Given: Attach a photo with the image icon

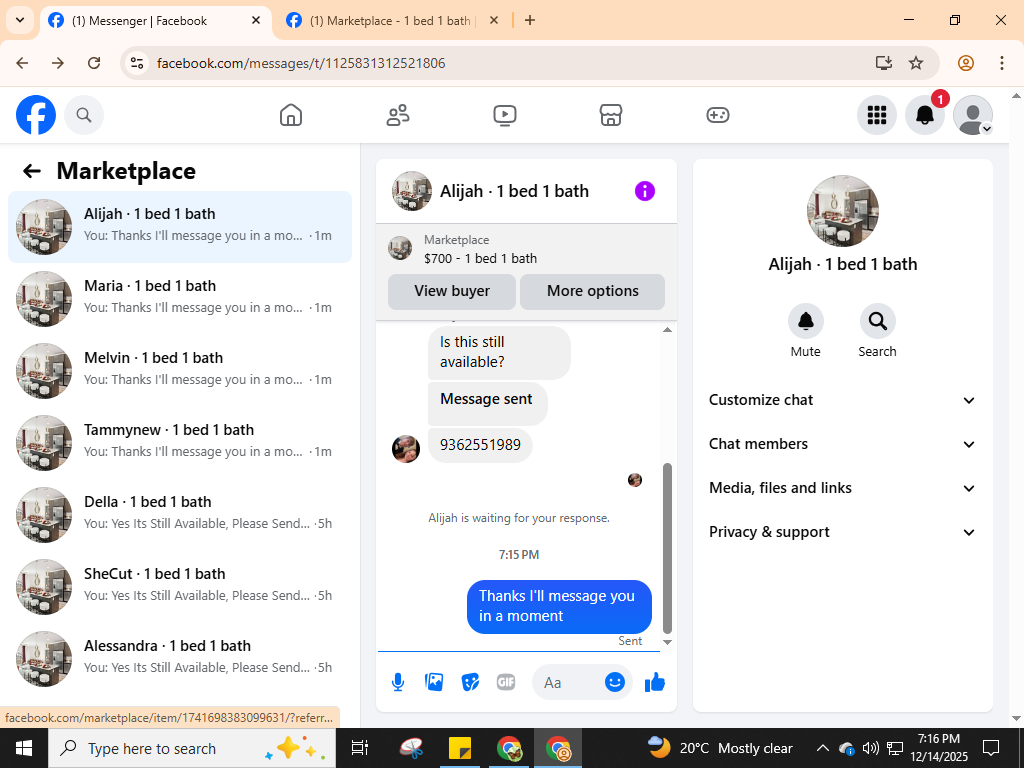Looking at the screenshot, I should pos(434,682).
